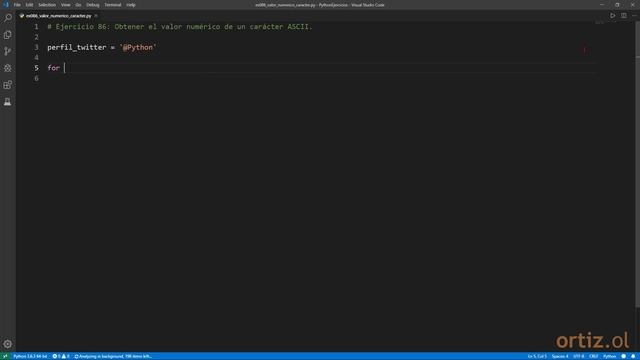Close the open editor tab
The height and width of the screenshot is (360, 640).
pos(96,16)
